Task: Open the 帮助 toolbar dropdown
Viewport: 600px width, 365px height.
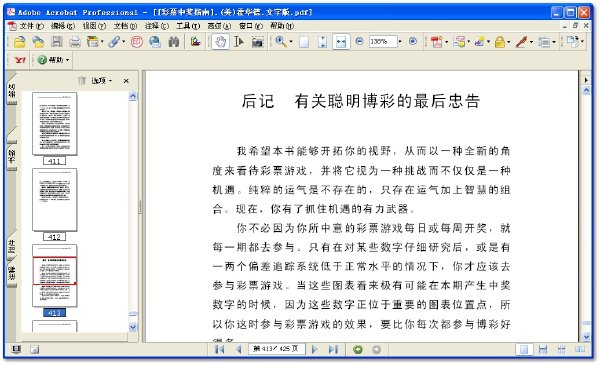Action: pyautogui.click(x=54, y=60)
